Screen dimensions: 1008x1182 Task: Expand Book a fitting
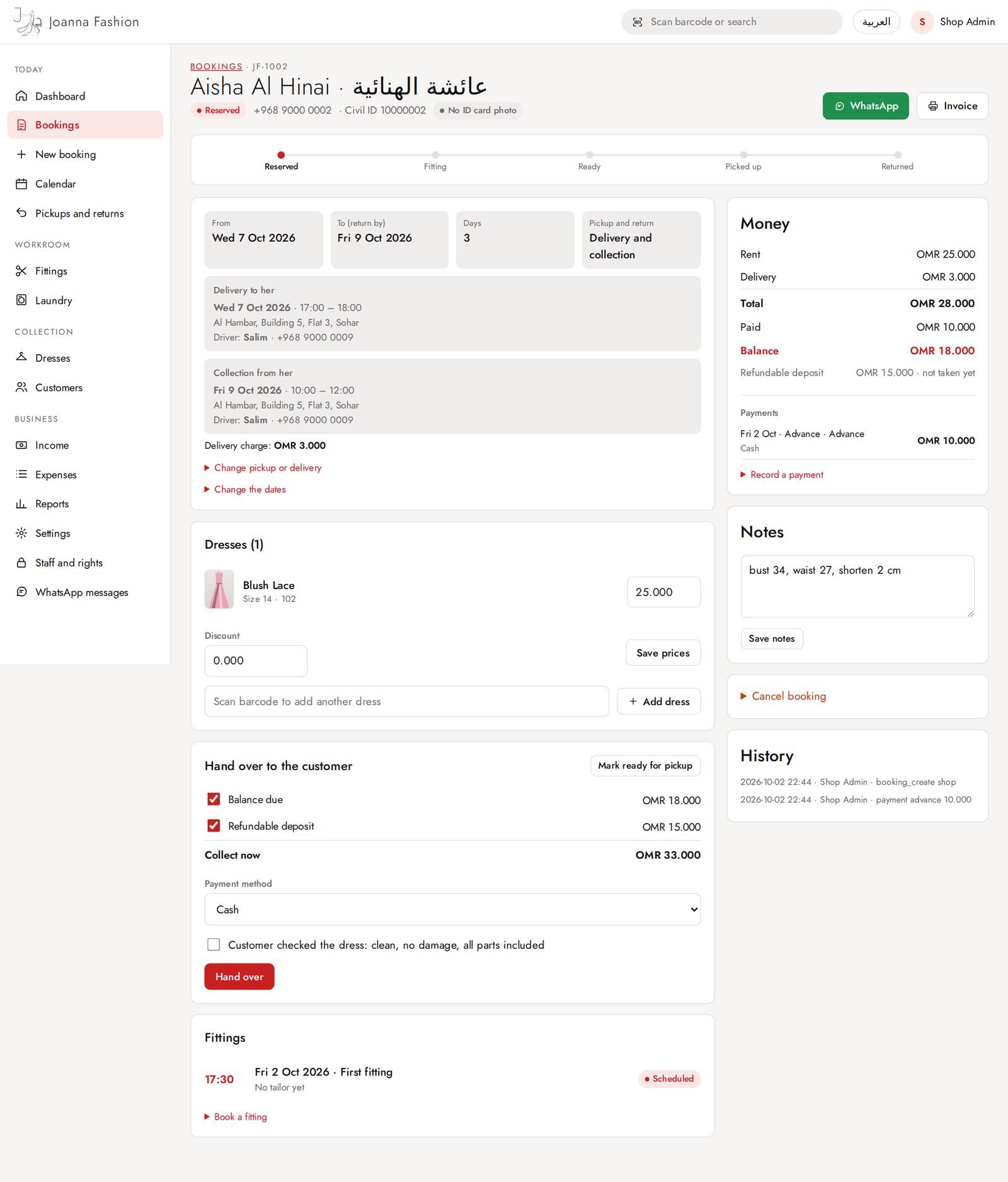click(236, 1116)
